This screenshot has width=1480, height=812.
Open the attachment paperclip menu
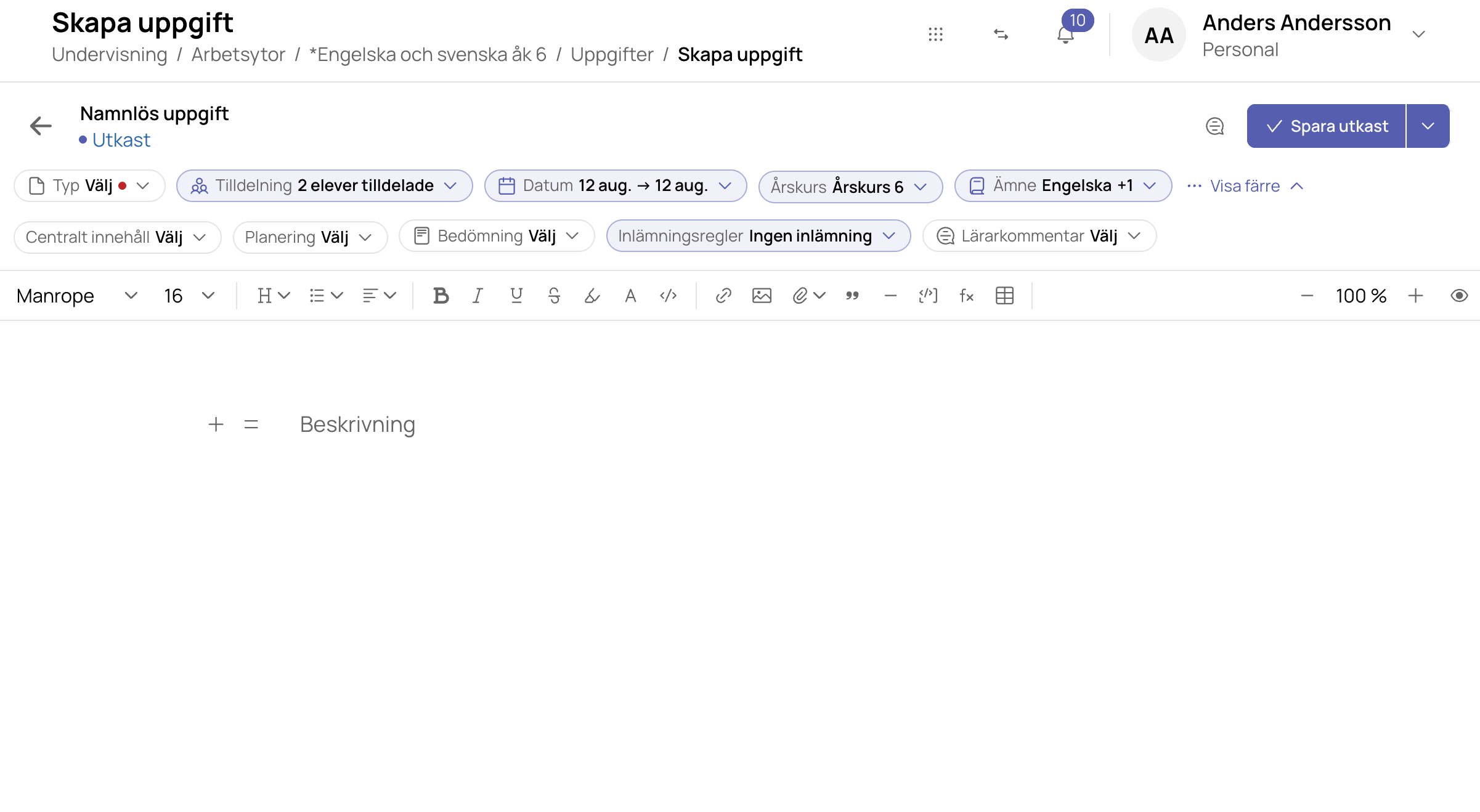(x=808, y=296)
